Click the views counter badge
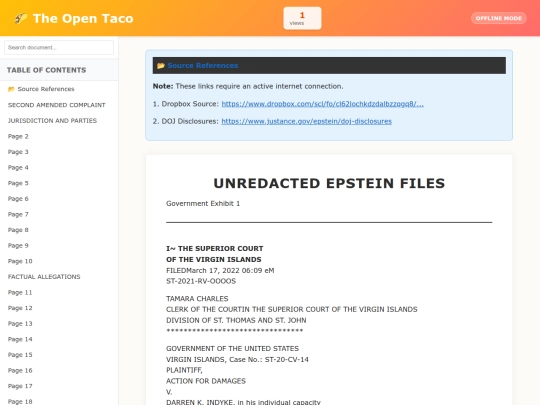The width and height of the screenshot is (540, 405). [302, 18]
